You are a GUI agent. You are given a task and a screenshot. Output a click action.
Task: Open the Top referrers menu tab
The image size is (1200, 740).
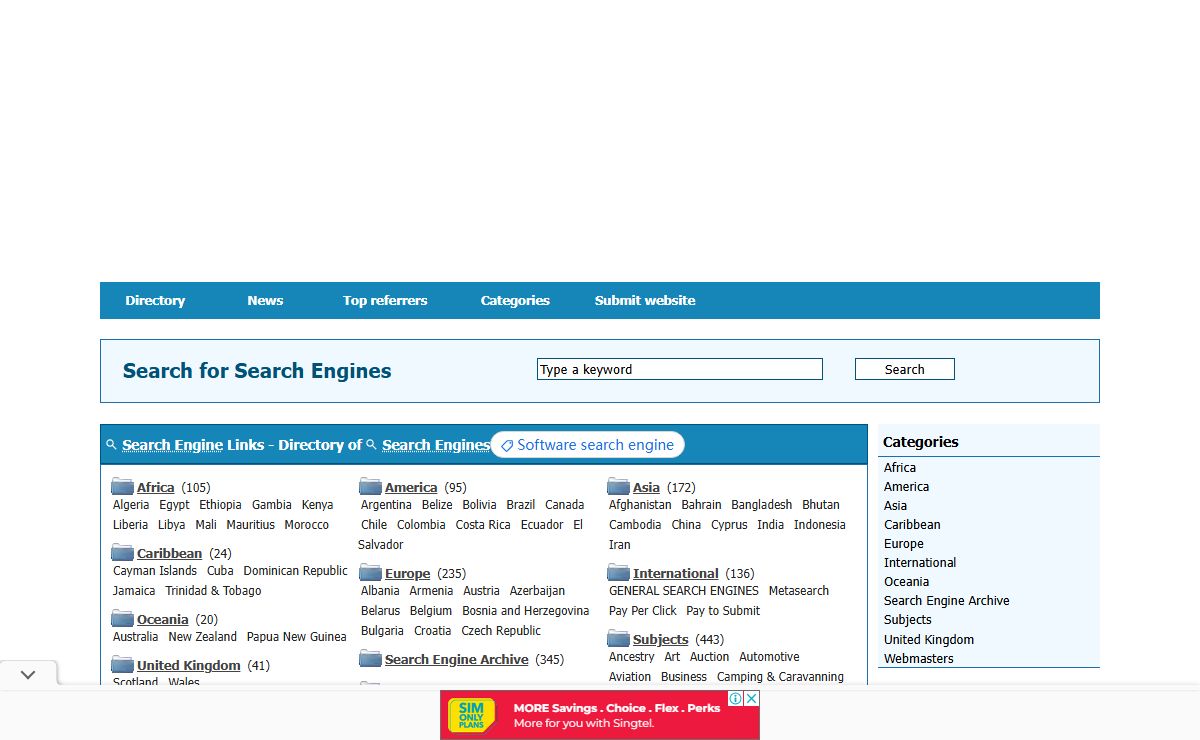pos(385,300)
